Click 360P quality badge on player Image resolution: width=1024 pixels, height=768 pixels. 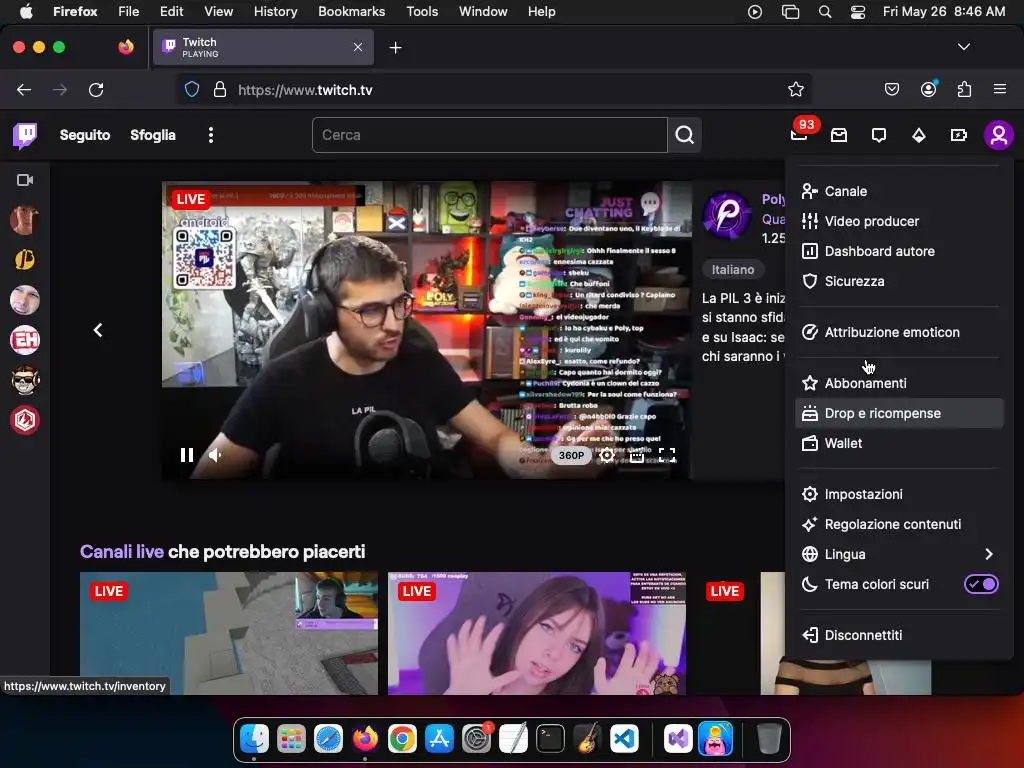pos(571,455)
